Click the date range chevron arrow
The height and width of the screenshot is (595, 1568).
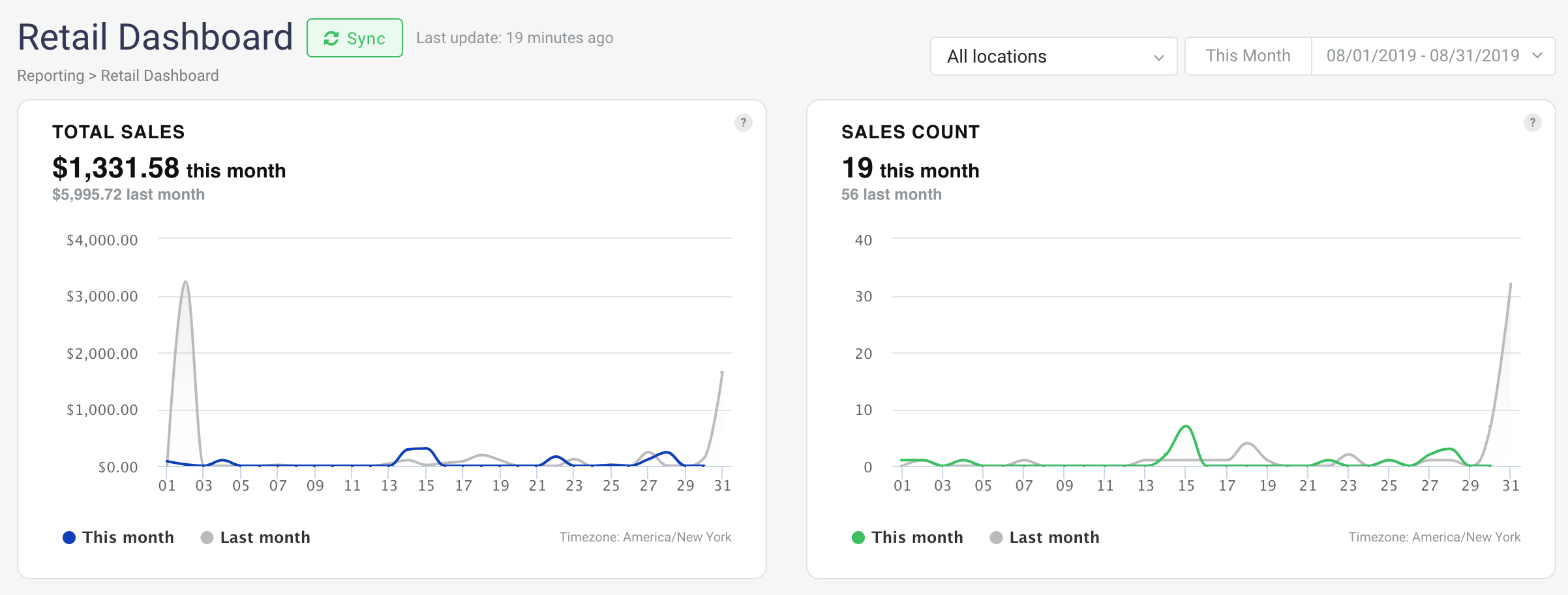point(1537,56)
